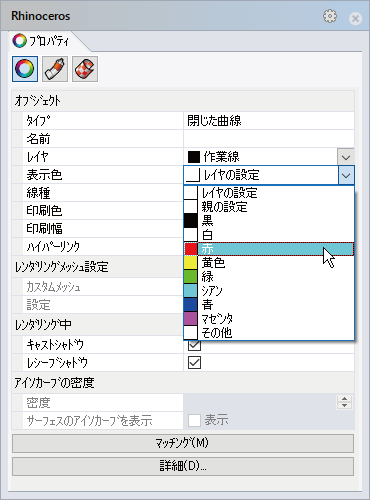
Task: Open the material properties paint tube icon
Action: 55,69
